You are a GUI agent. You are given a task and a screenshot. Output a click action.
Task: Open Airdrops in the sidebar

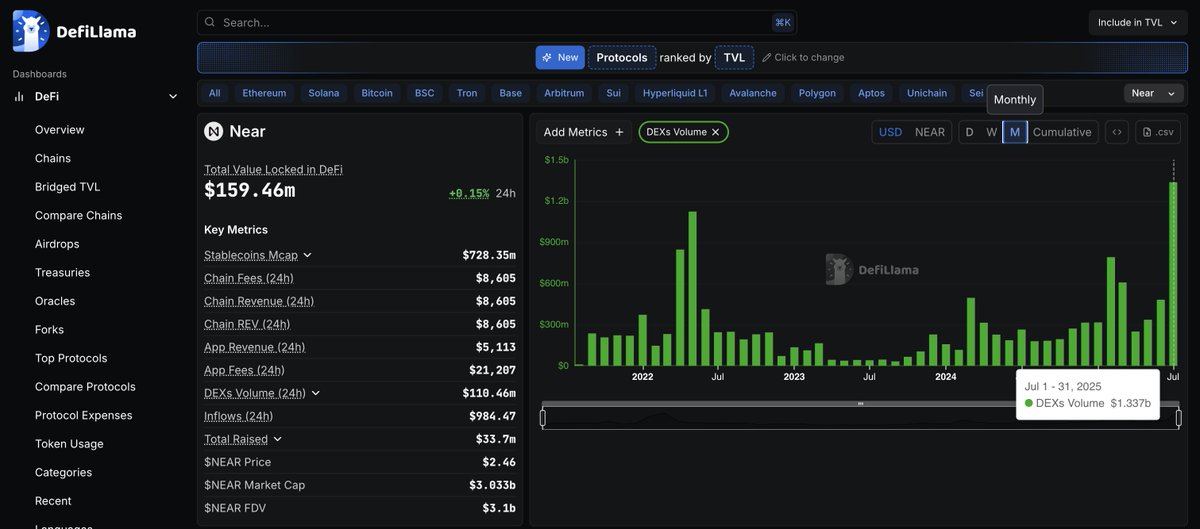(x=57, y=244)
